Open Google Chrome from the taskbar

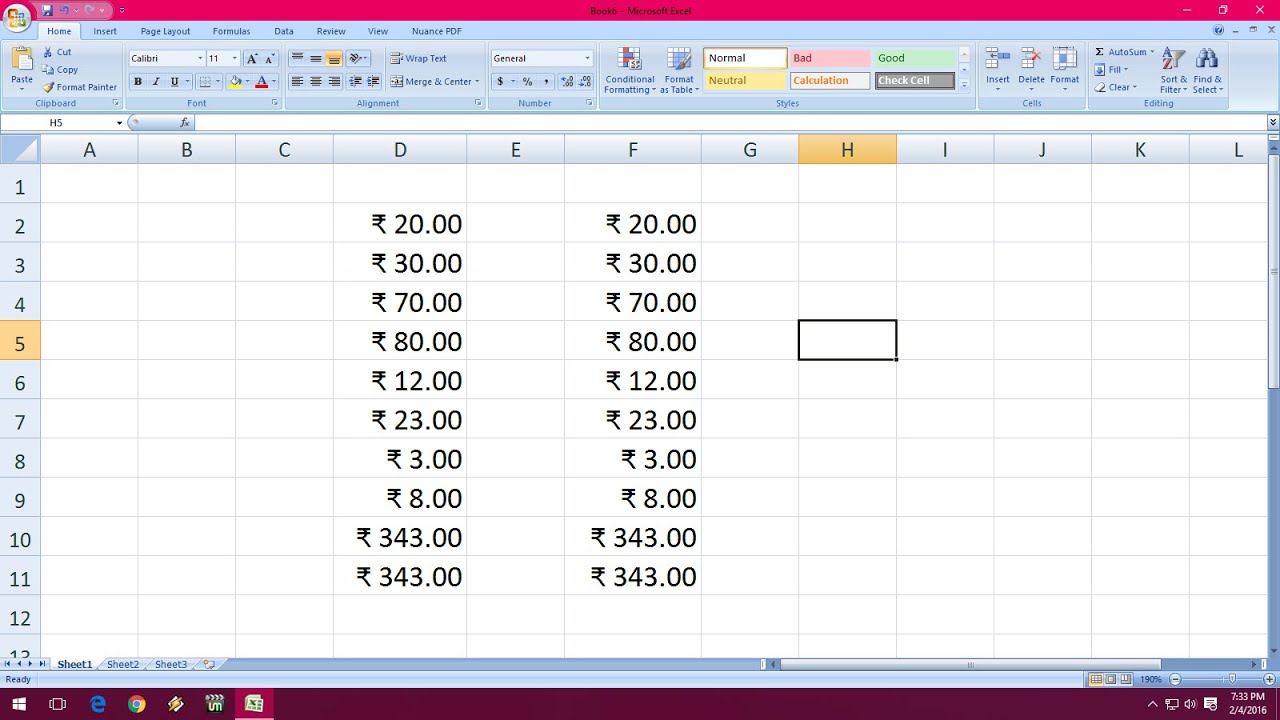136,704
